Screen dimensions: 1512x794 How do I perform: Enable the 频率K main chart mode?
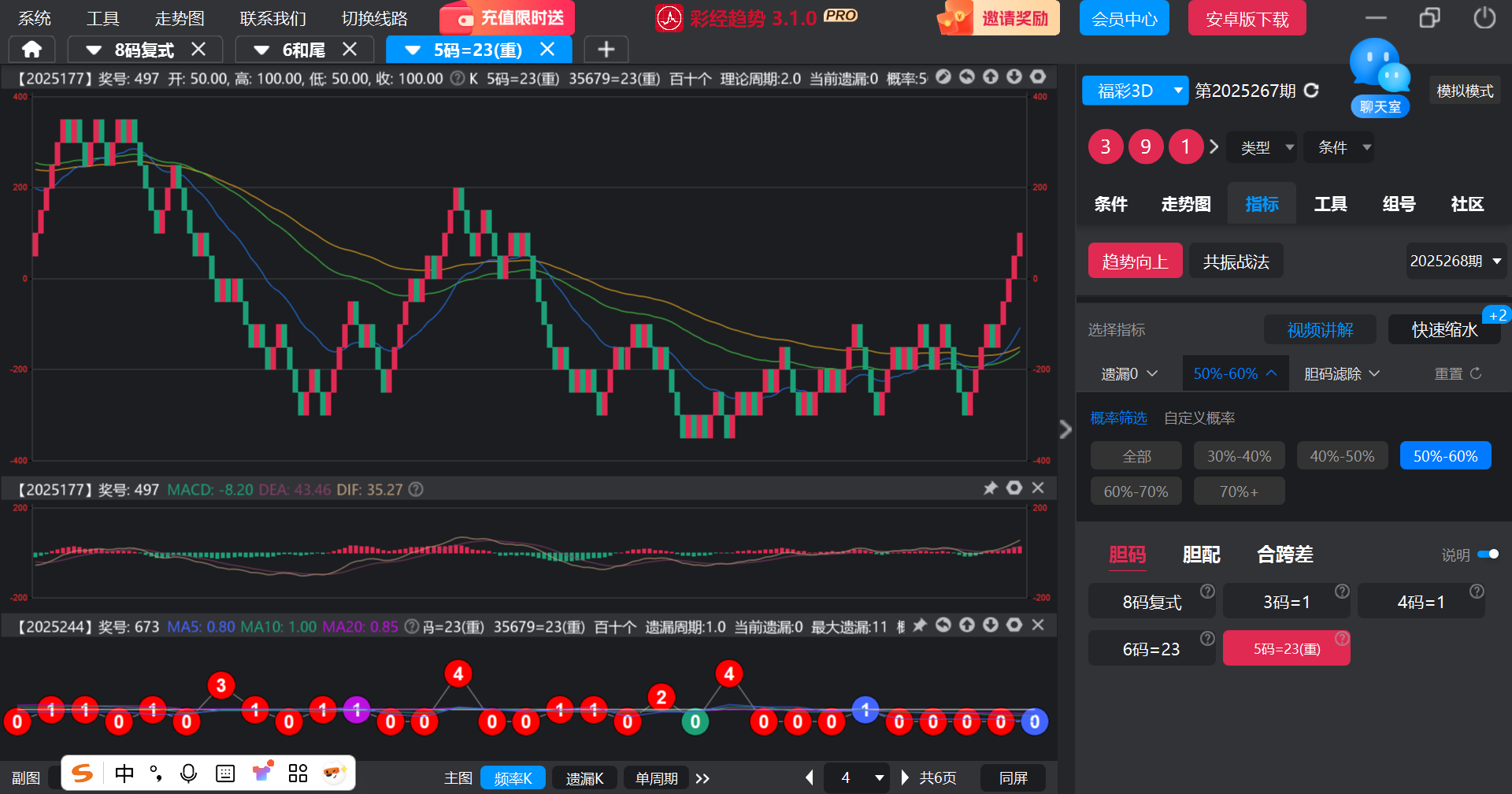click(513, 778)
